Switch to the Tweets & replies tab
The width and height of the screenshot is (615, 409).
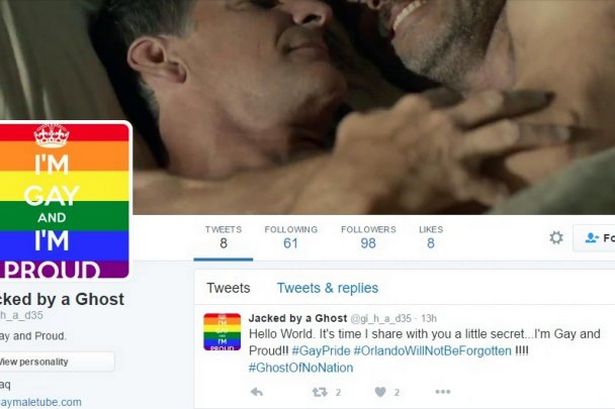pos(328,288)
